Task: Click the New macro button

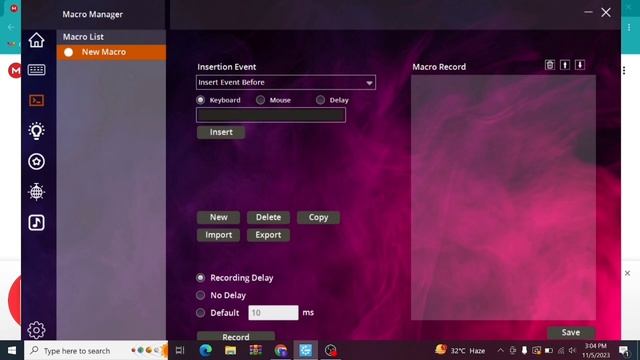Action: pos(218,218)
